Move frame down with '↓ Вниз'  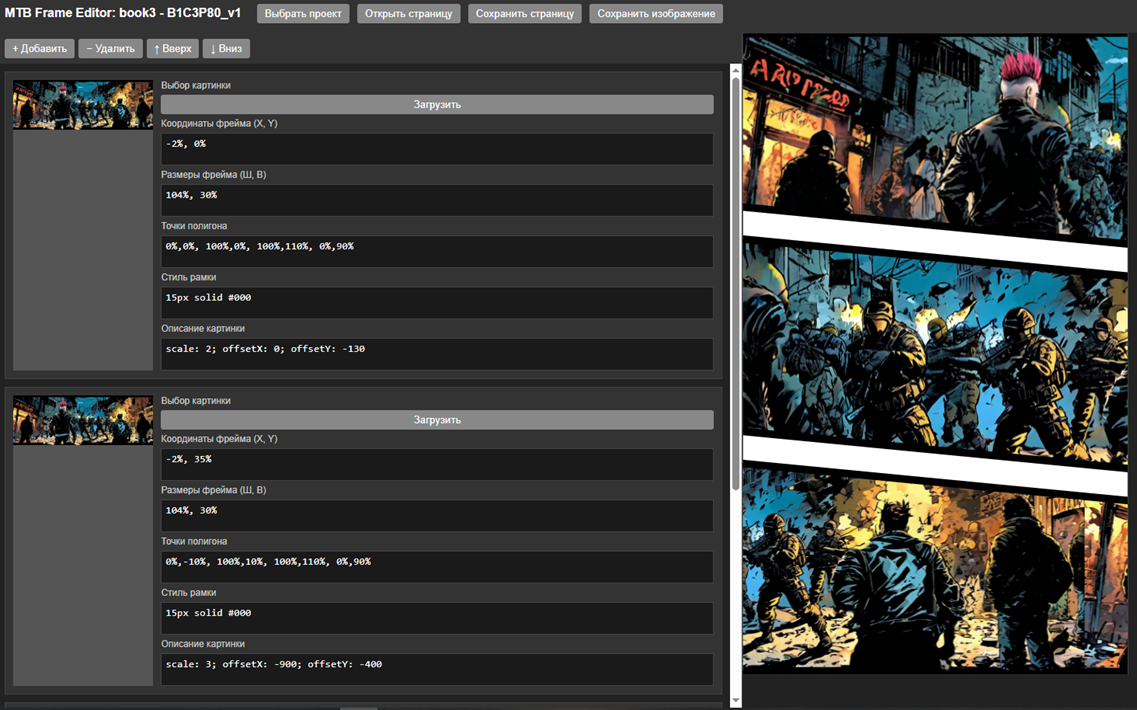point(226,48)
